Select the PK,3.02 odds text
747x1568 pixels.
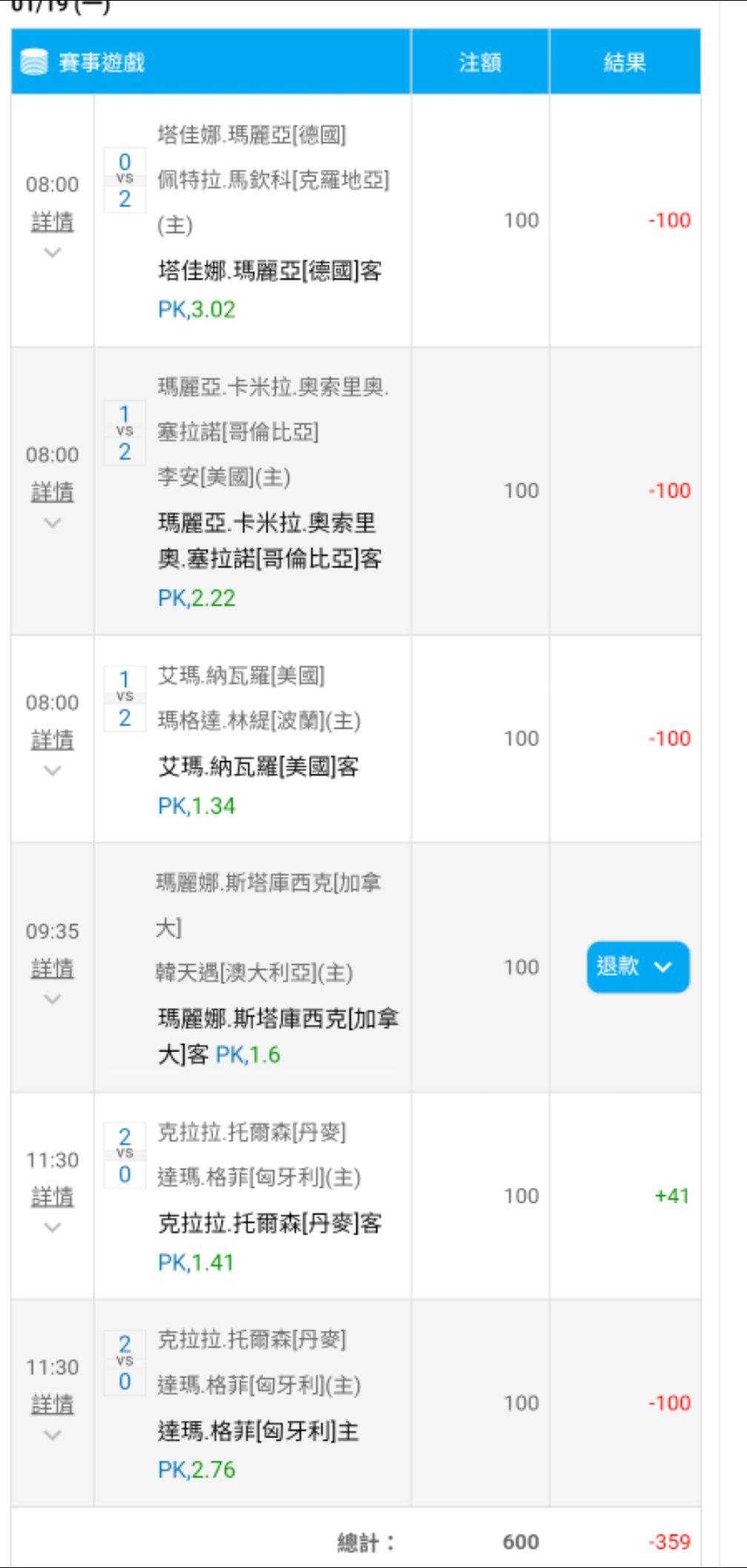coord(196,309)
